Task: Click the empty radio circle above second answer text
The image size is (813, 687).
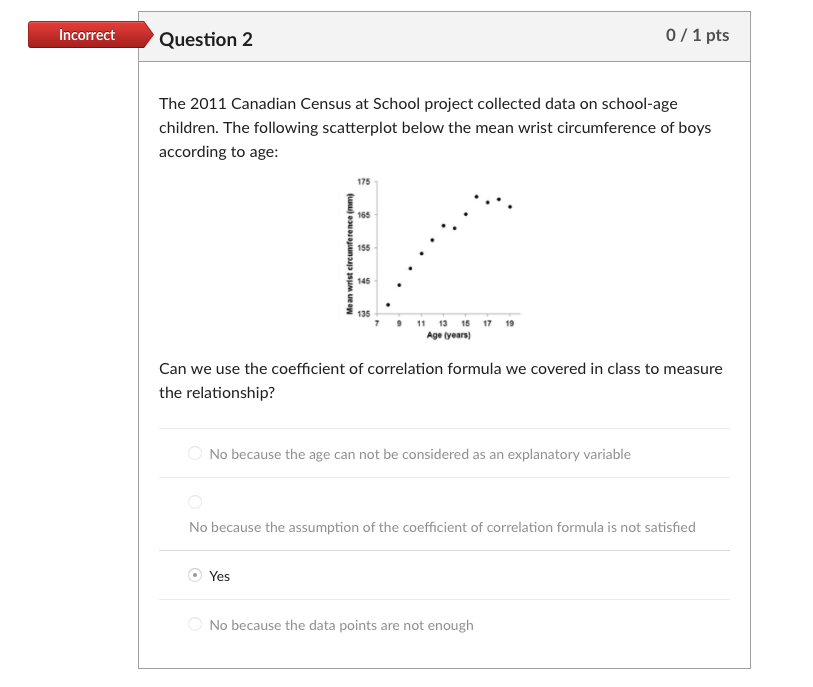Action: [x=195, y=501]
